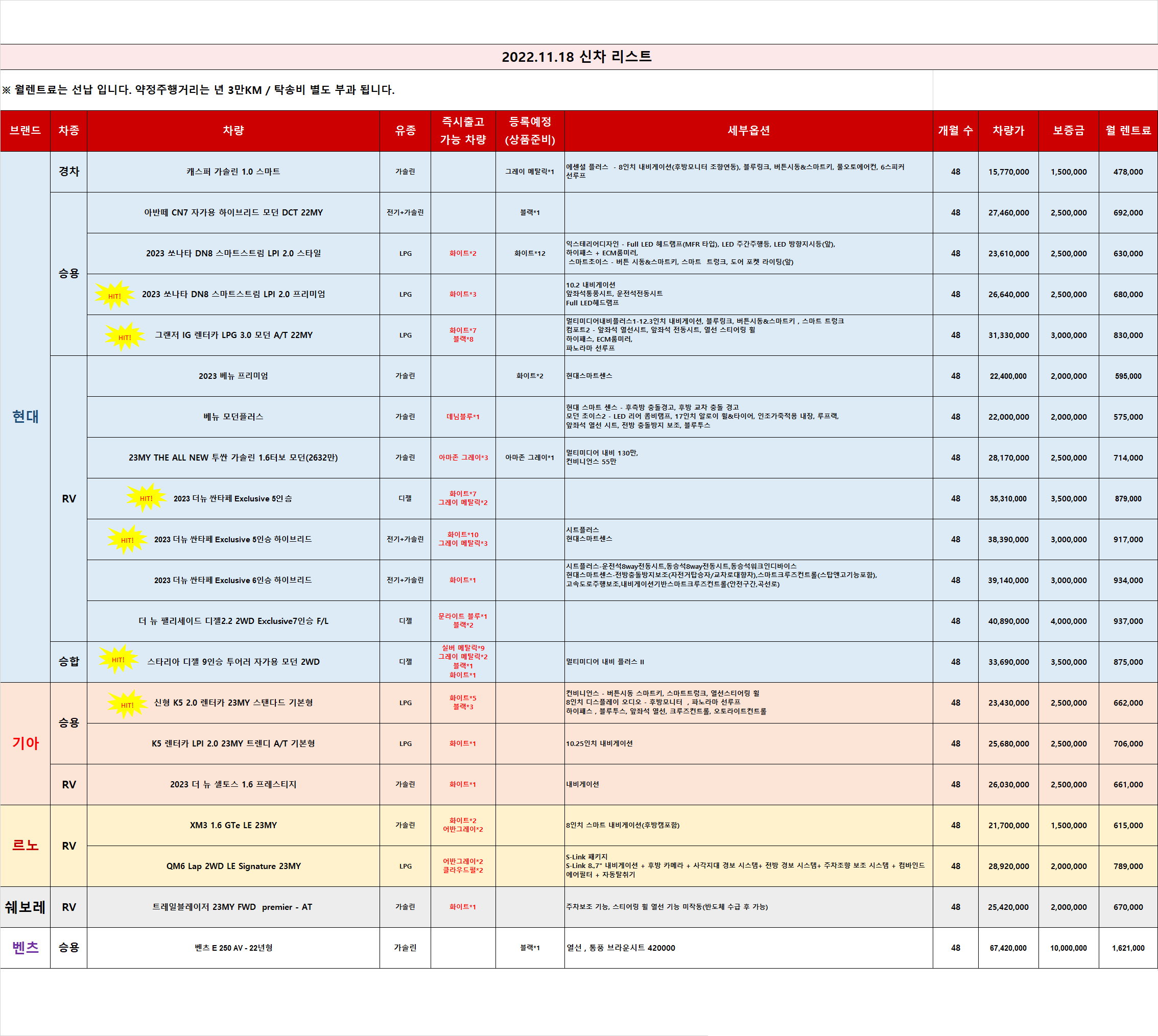Image resolution: width=1158 pixels, height=1036 pixels.
Task: Select the '어반그레이*2 클라우드펄*2' stock cell
Action: point(463,866)
